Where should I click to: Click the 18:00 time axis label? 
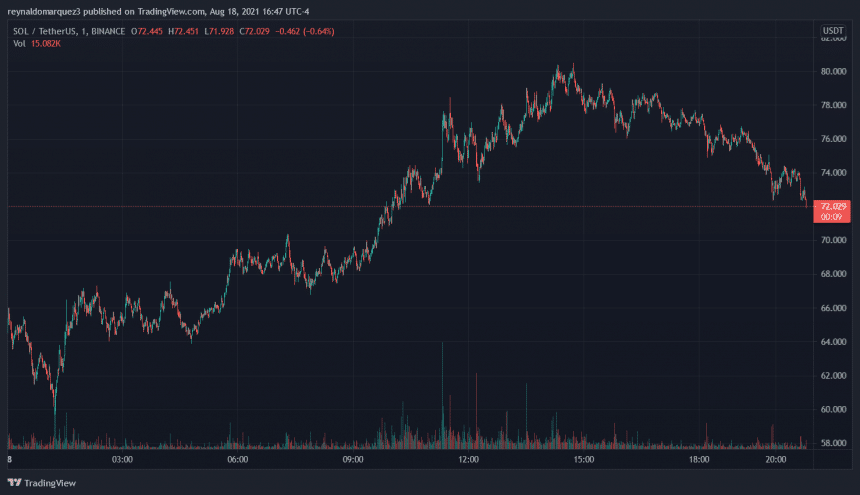point(699,460)
